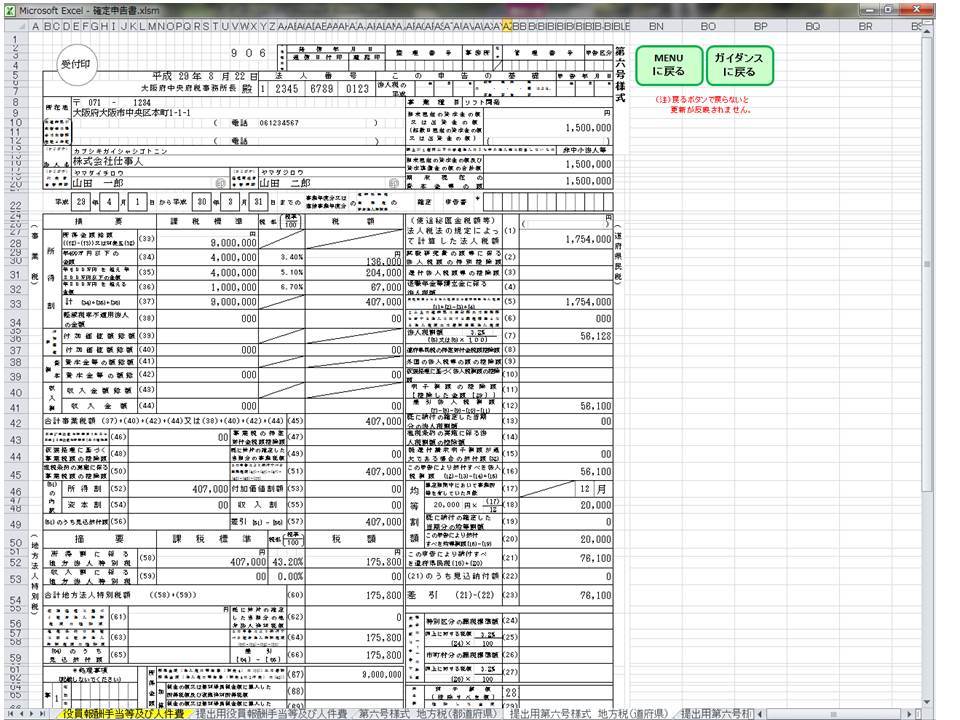
Task: Go to previous sheet tab arrow
Action: [23, 713]
